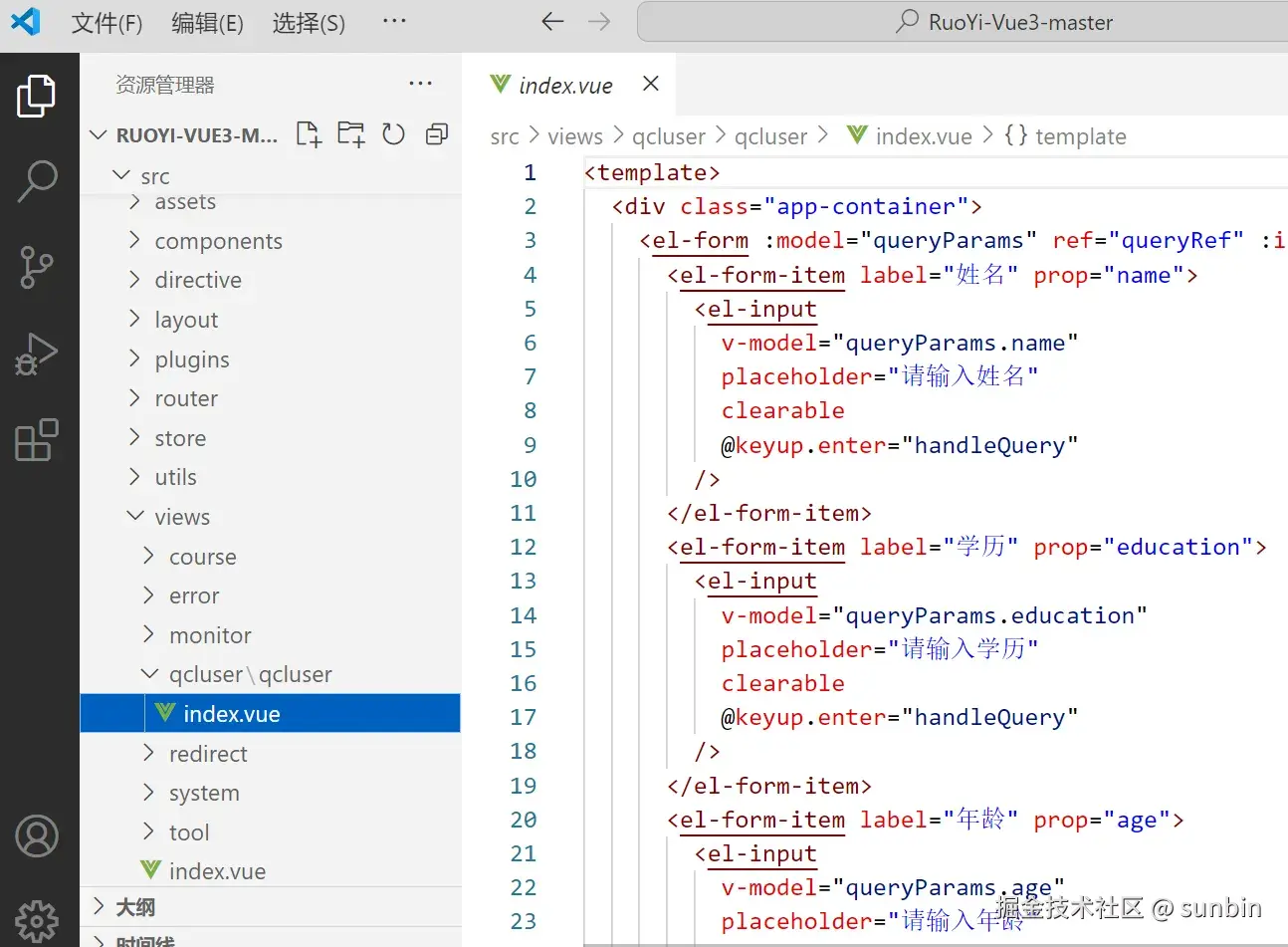Image resolution: width=1288 pixels, height=947 pixels.
Task: Open the Manage settings gear
Action: pyautogui.click(x=37, y=920)
